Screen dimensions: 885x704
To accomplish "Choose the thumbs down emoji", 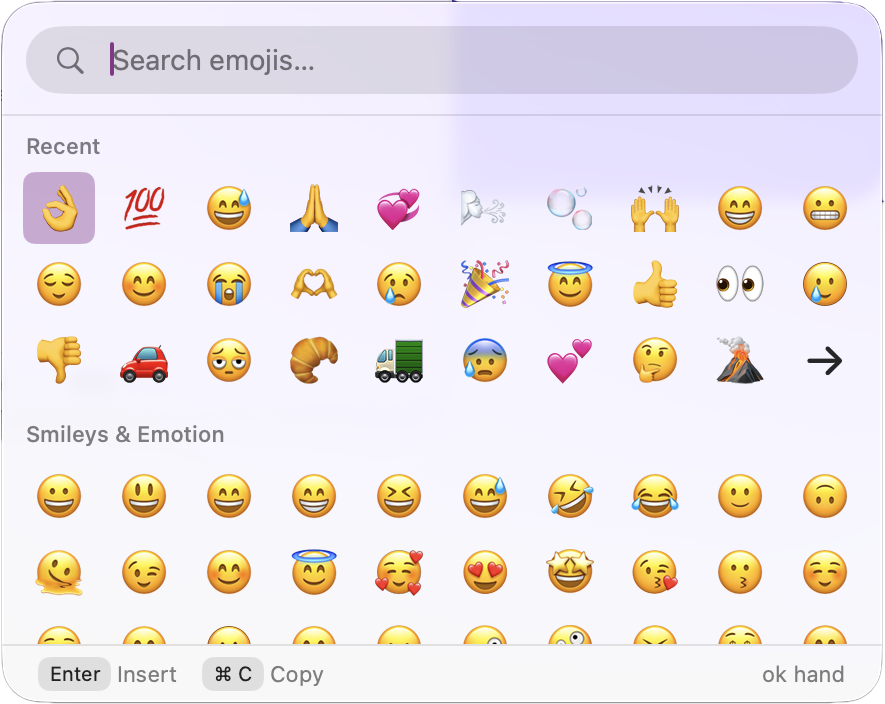I will tap(58, 360).
